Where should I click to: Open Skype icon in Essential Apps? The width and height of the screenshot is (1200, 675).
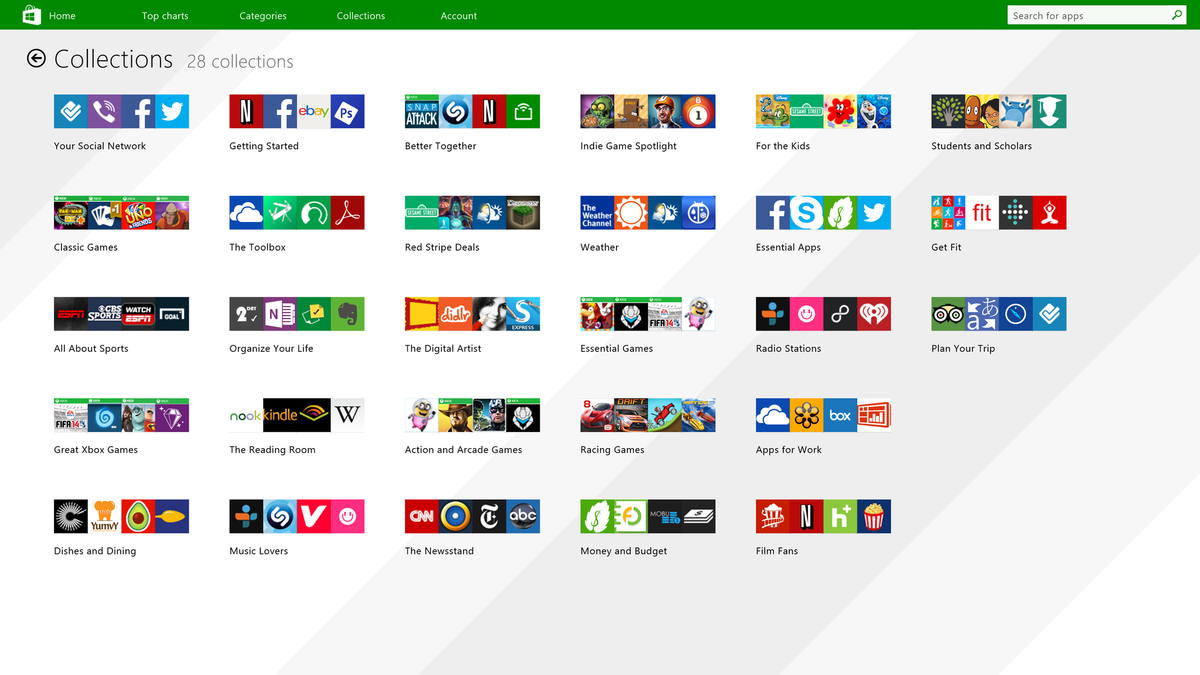pos(806,213)
